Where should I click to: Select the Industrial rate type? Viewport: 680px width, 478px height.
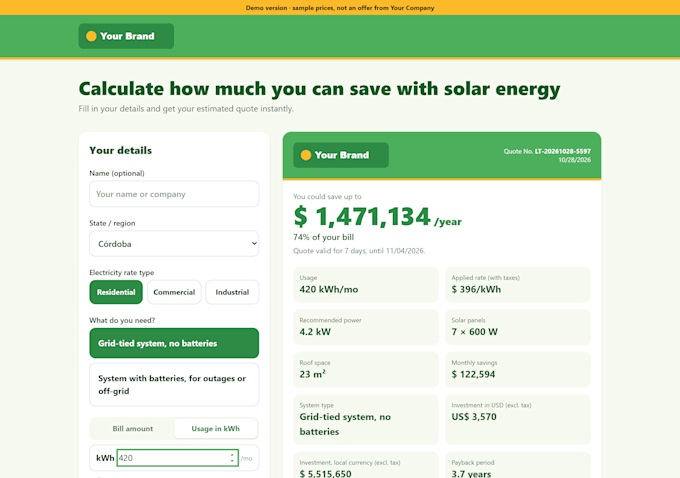(232, 292)
